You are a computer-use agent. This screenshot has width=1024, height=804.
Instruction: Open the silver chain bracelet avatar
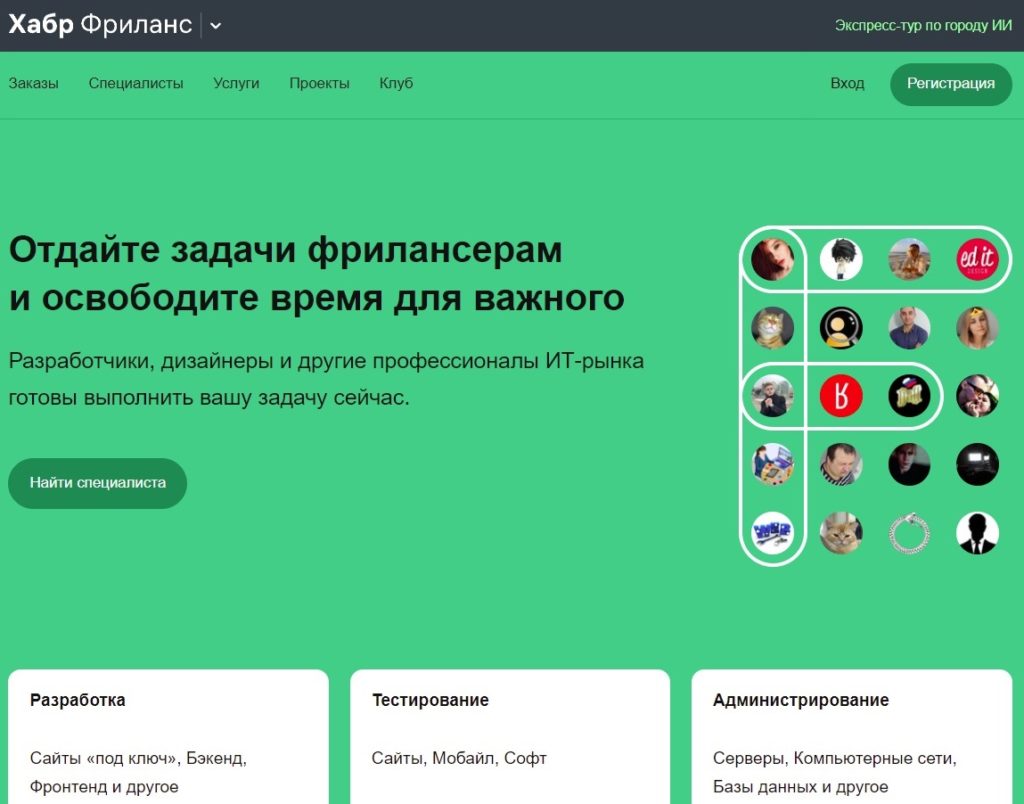[909, 533]
